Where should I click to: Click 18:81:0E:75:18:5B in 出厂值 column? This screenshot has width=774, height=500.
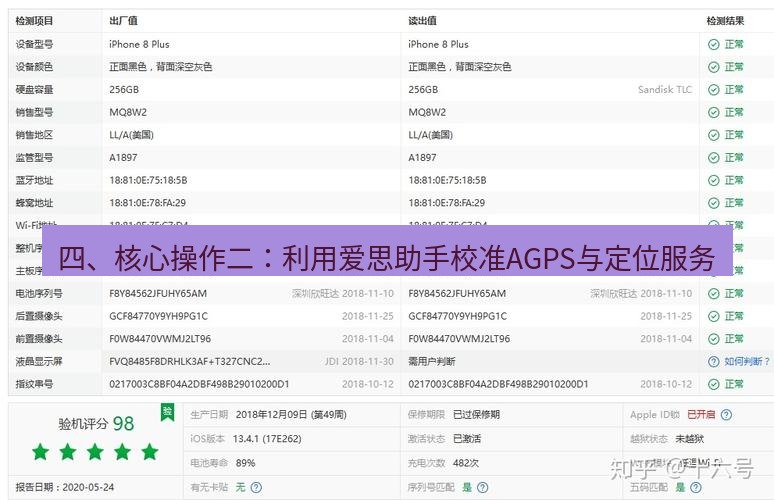point(148,181)
